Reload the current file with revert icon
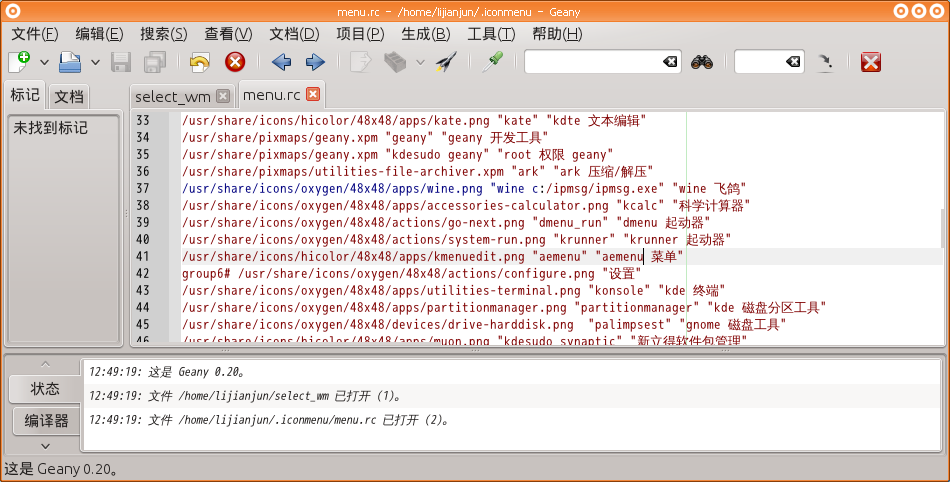 (199, 62)
